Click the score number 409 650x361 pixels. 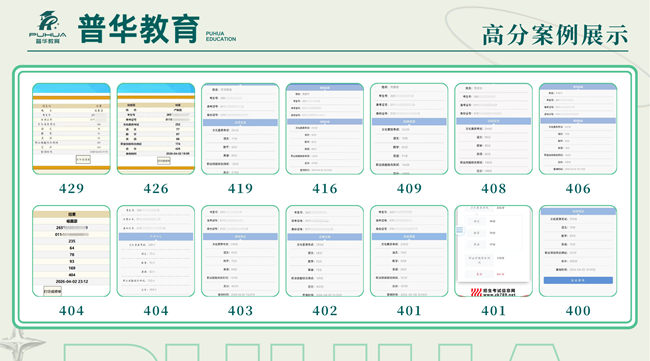point(409,189)
